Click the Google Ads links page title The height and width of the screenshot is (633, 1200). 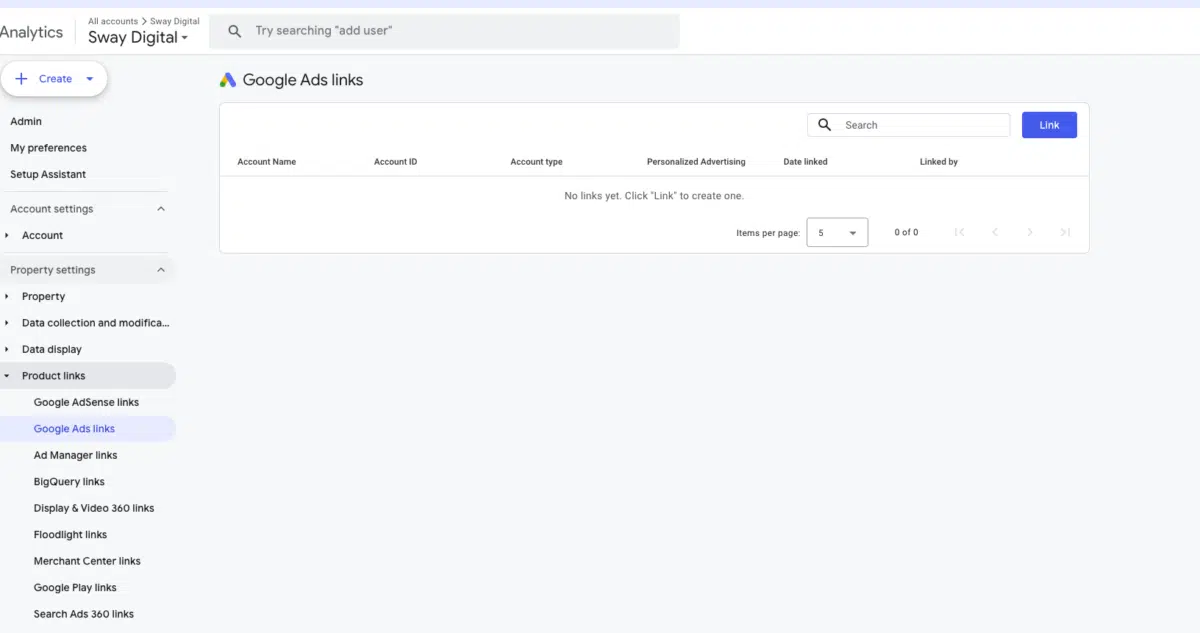[x=303, y=80]
